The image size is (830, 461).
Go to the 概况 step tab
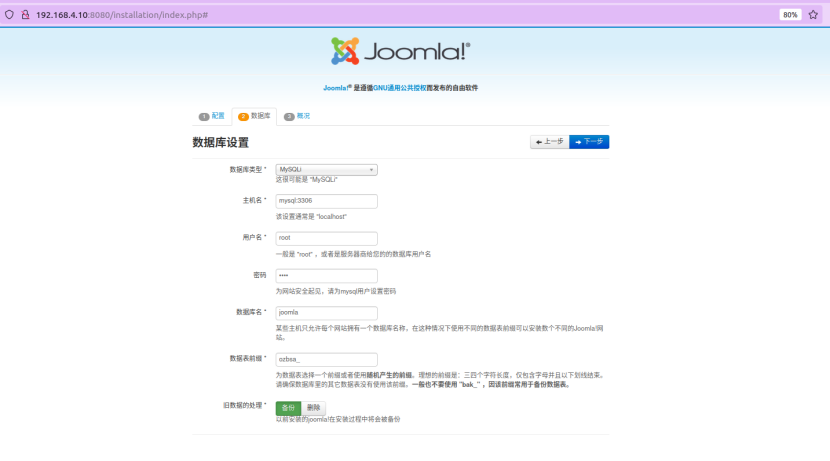[297, 116]
